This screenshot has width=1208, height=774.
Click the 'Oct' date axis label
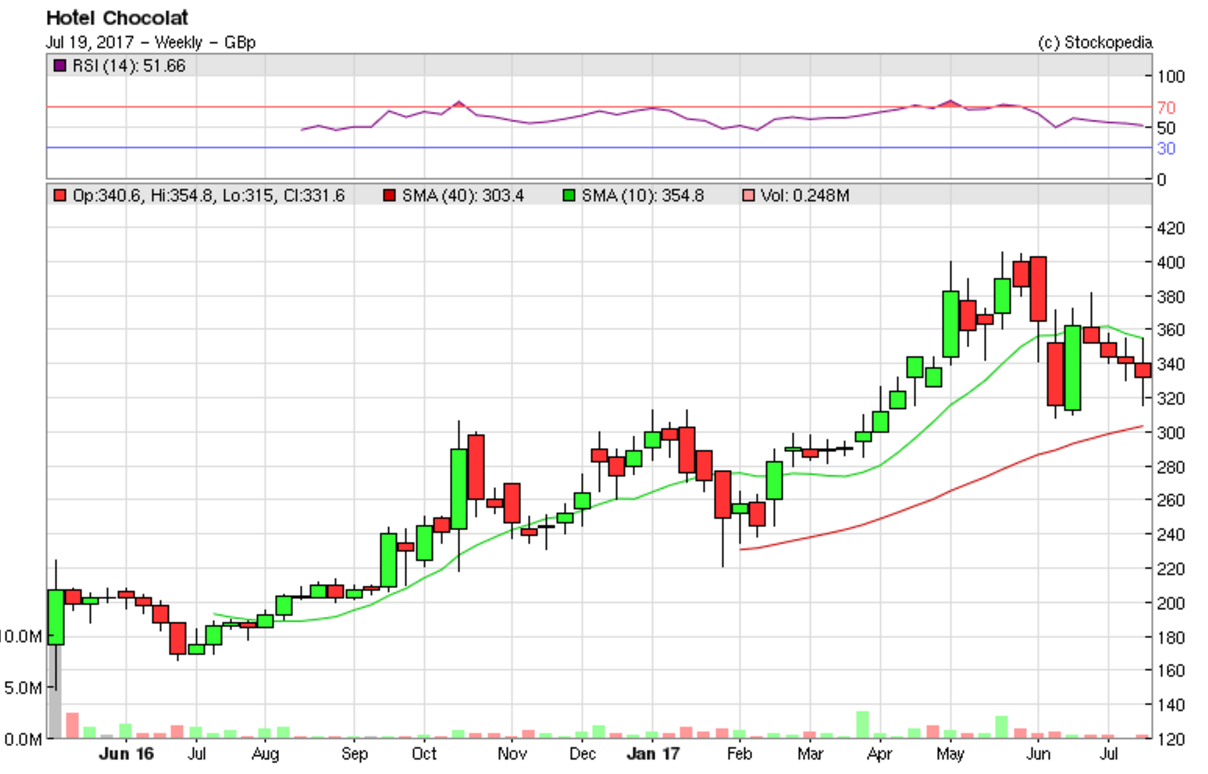coord(424,753)
